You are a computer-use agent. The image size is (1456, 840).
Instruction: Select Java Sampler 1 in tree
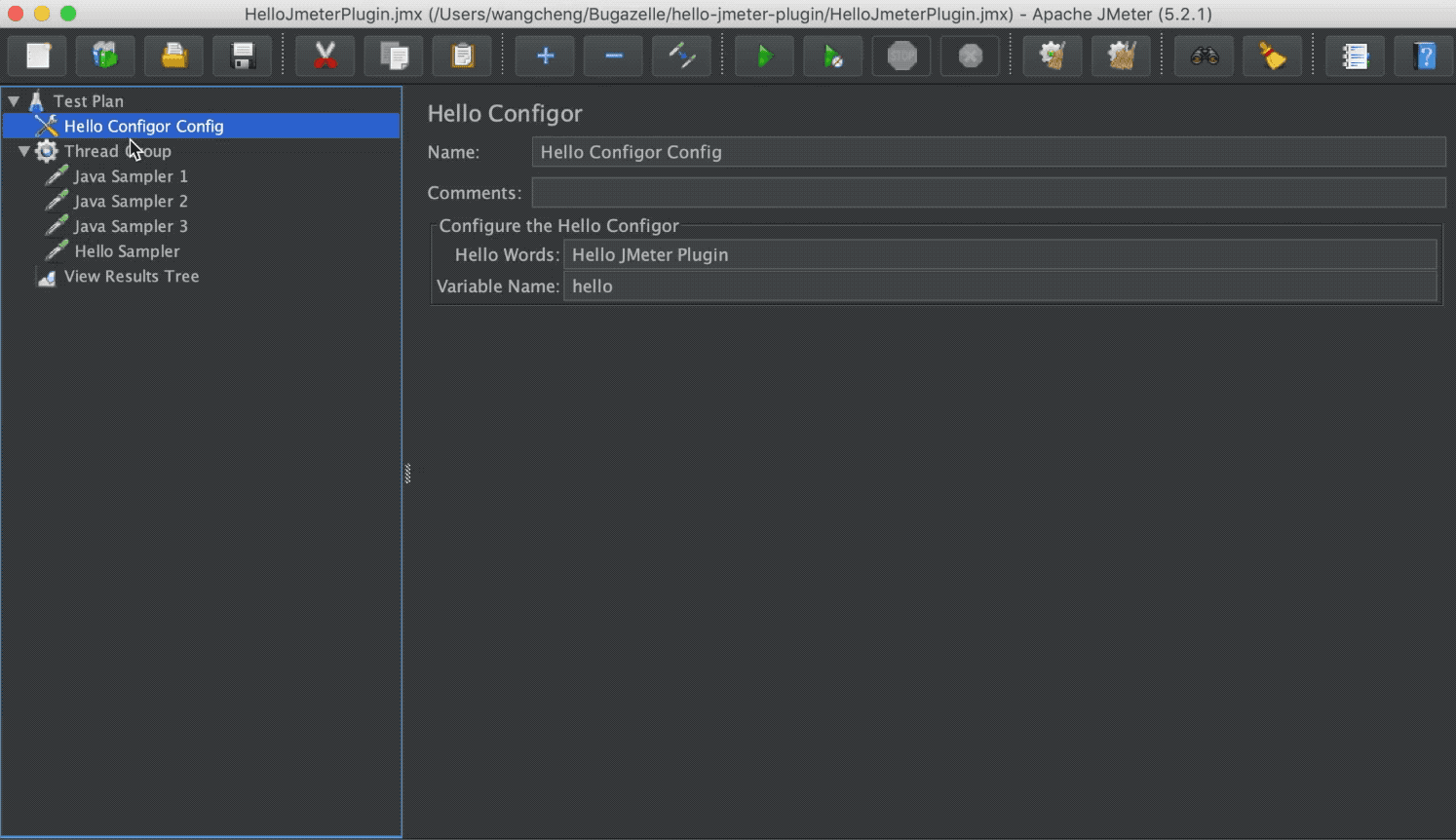(x=131, y=176)
